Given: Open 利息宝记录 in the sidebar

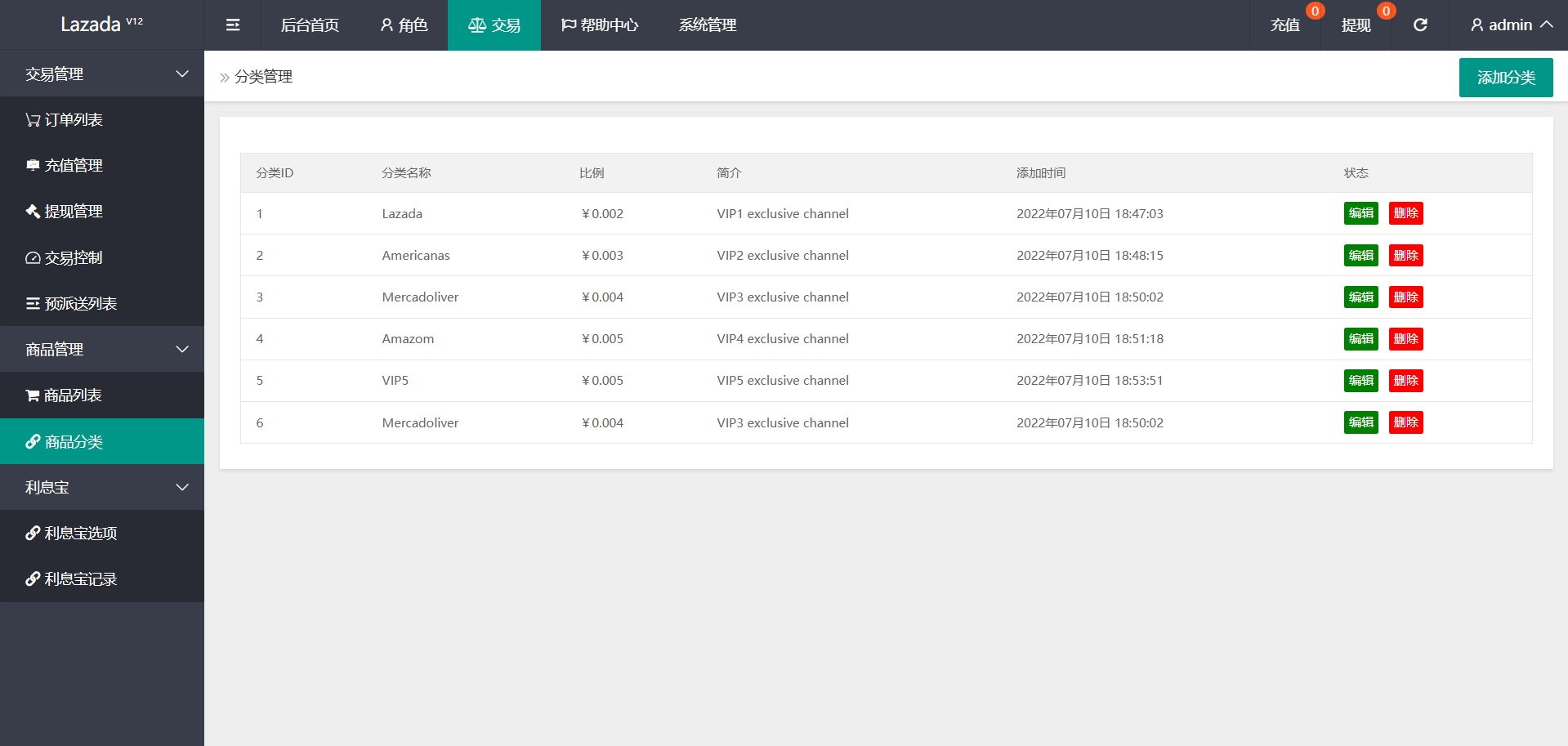Looking at the screenshot, I should click(102, 578).
